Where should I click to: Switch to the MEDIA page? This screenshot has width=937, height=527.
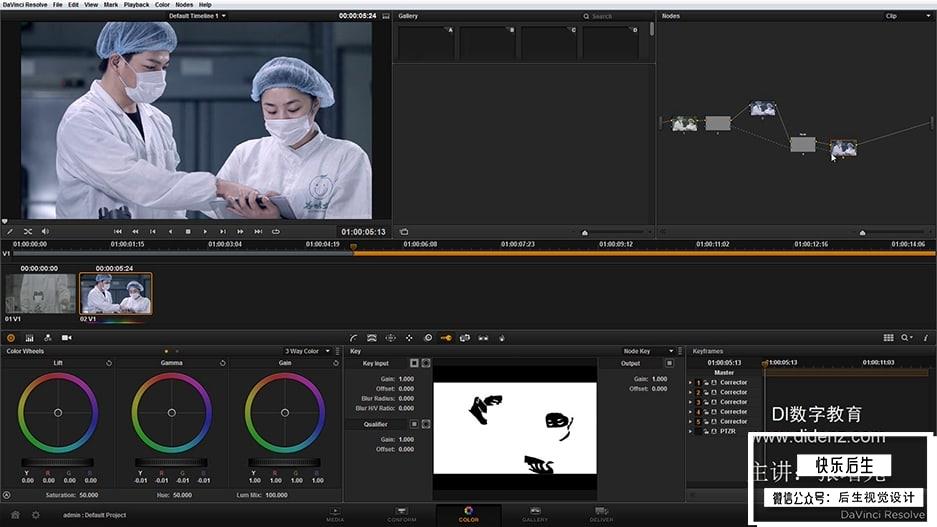click(335, 514)
